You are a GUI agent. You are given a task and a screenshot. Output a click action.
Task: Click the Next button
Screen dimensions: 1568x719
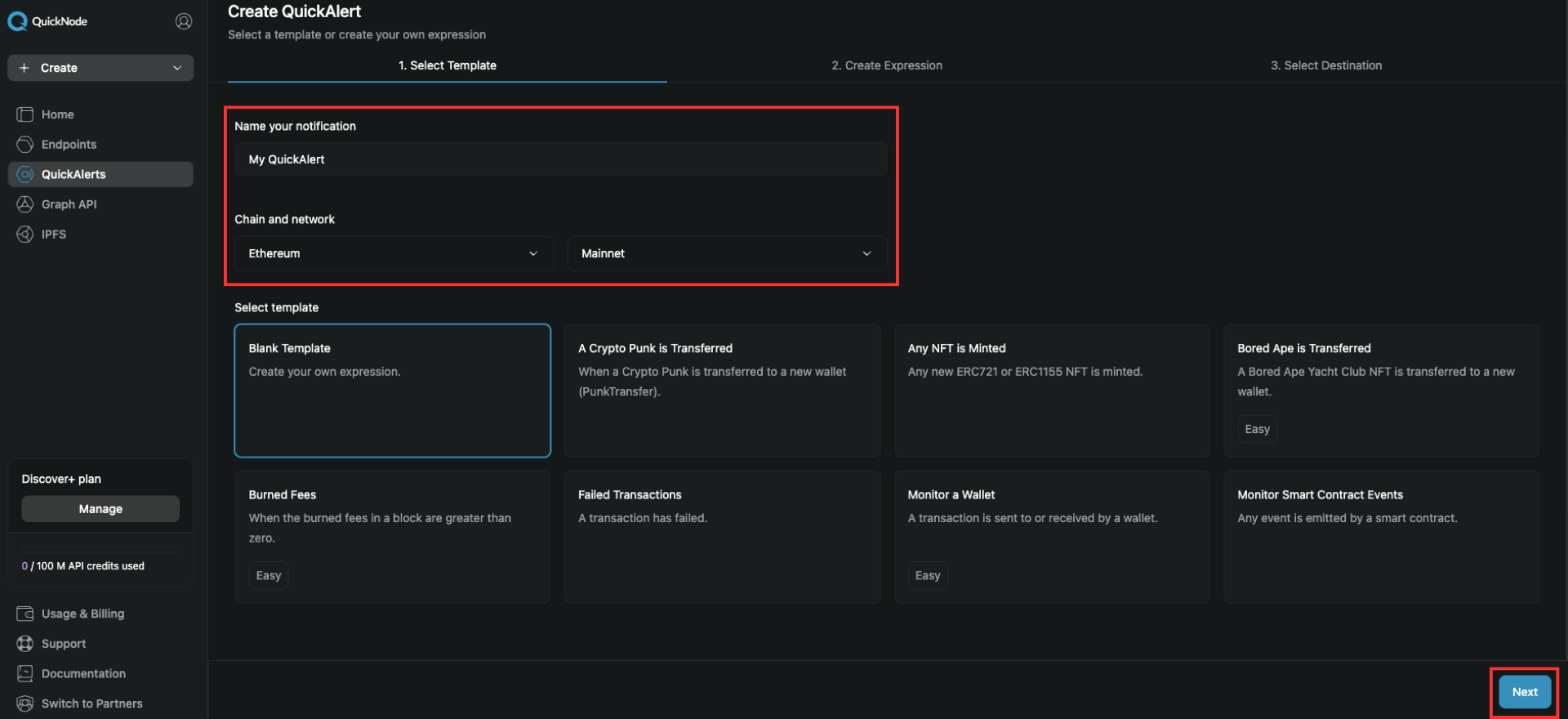click(x=1525, y=692)
